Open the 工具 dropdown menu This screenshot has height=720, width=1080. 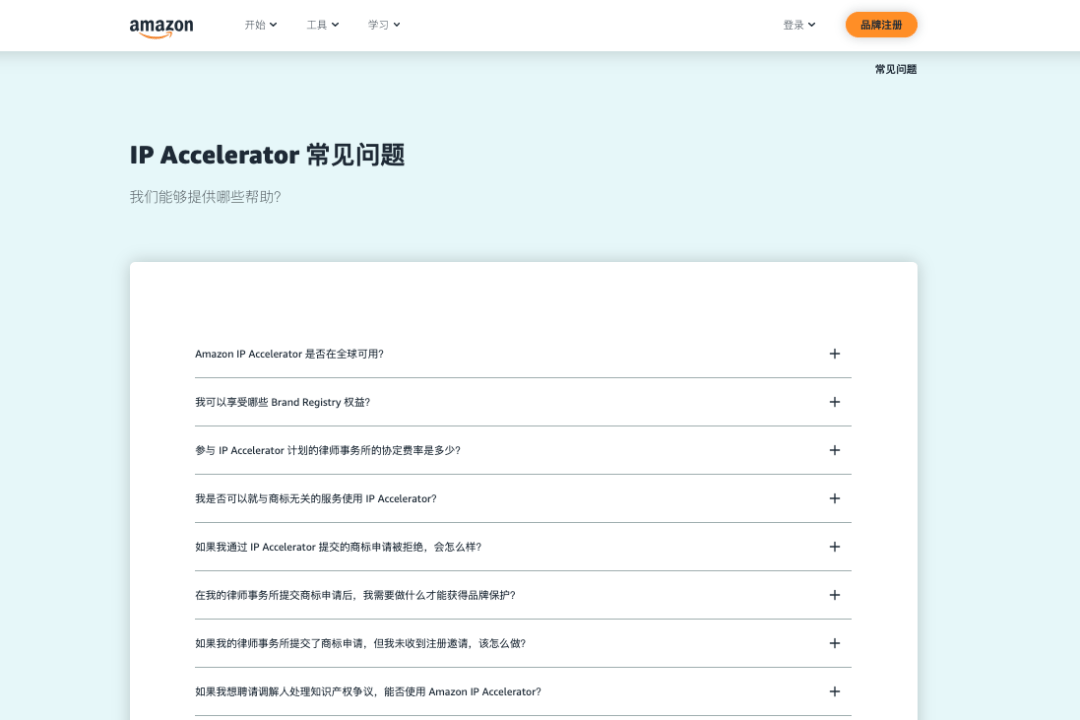pos(322,25)
